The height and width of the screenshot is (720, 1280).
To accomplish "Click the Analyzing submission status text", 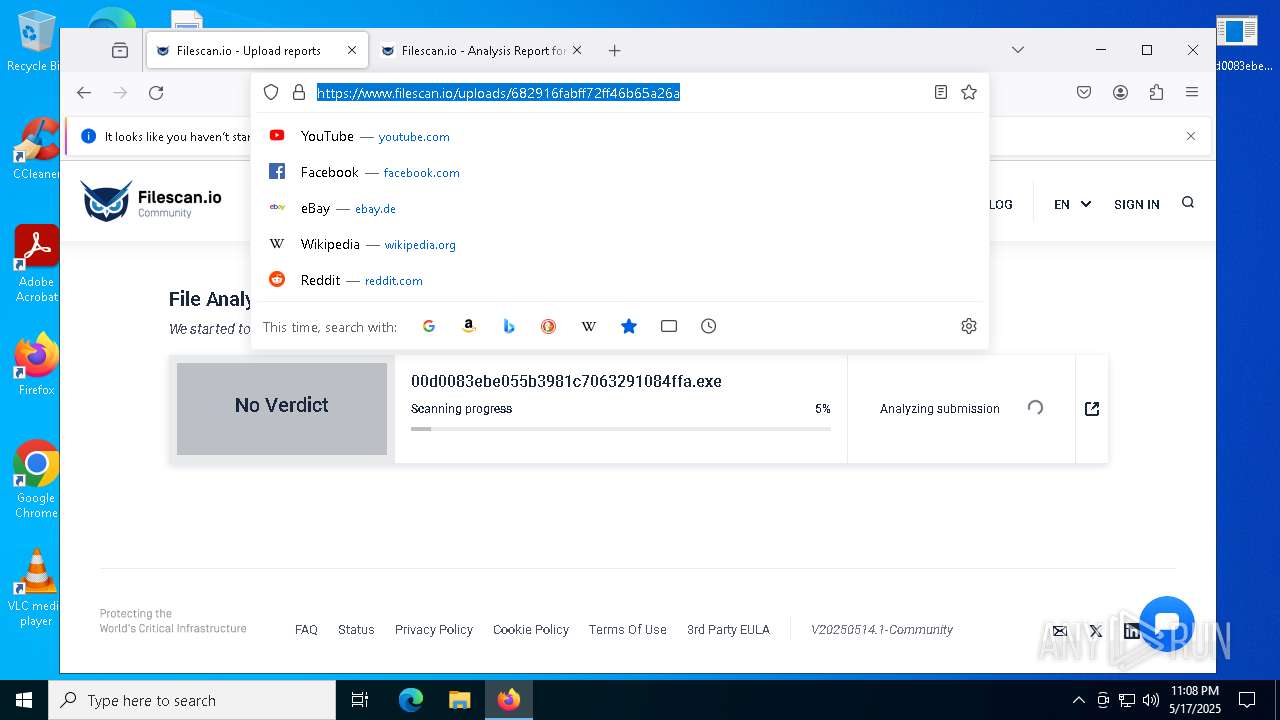I will 940,408.
